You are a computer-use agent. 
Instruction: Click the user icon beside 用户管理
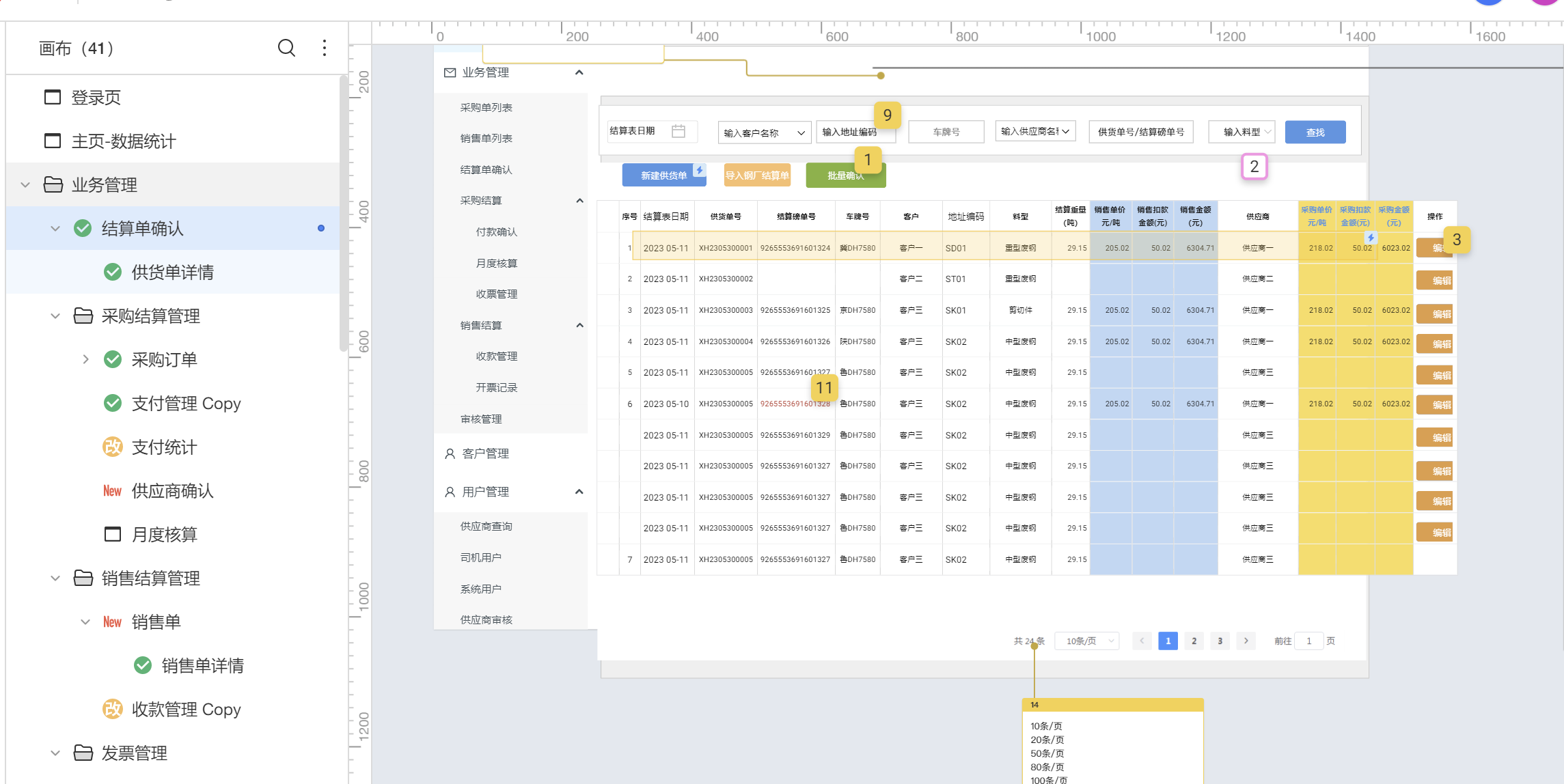[450, 492]
